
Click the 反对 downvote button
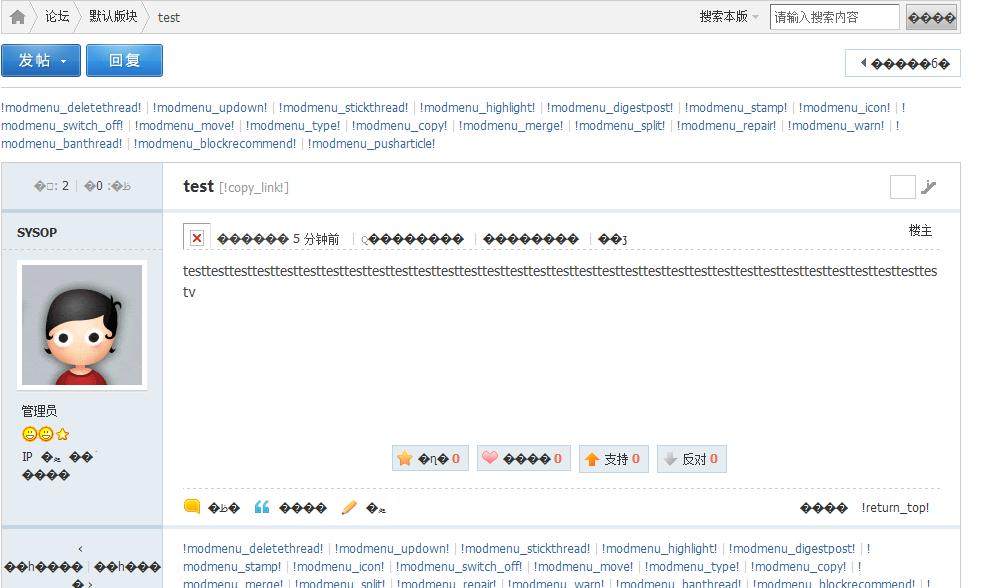point(692,459)
